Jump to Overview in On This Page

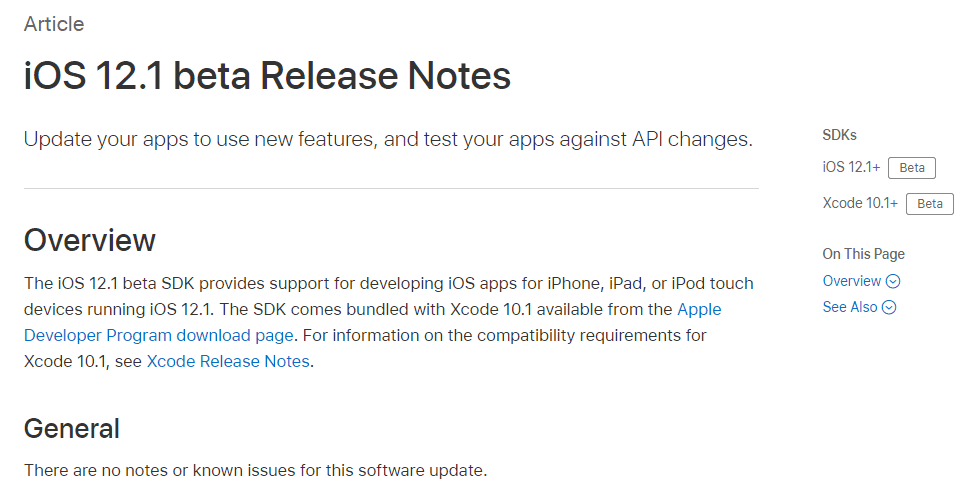[852, 281]
